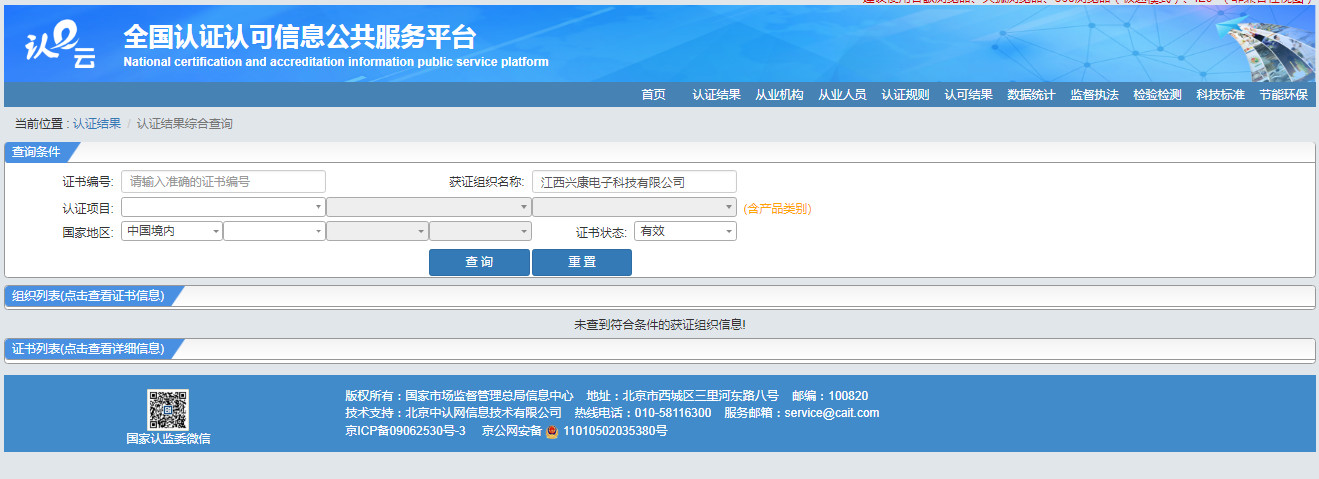Click the 认证结果 breadcrumb link
This screenshot has height=479, width=1319.
97,124
